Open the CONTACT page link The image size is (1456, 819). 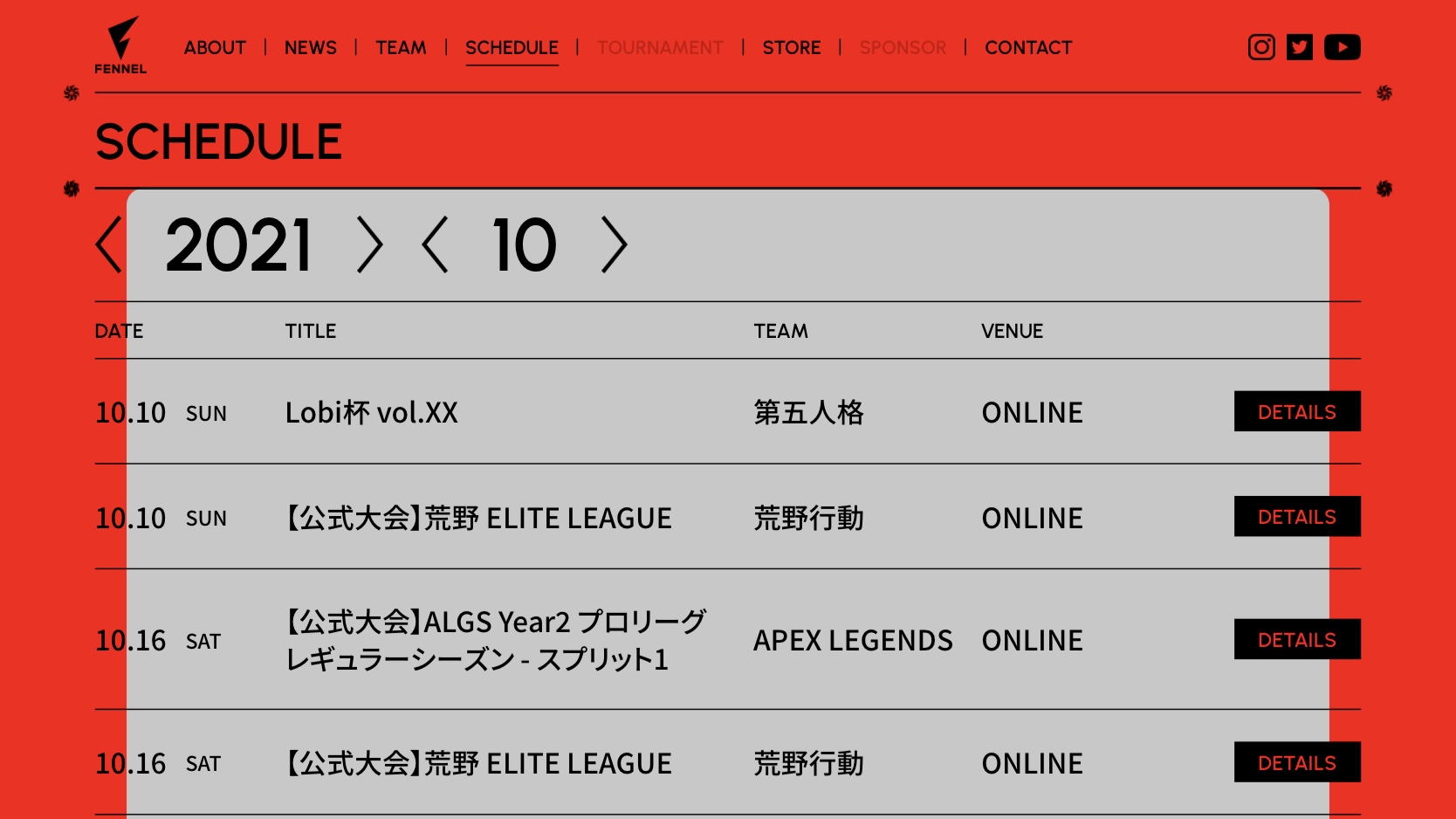[1027, 48]
